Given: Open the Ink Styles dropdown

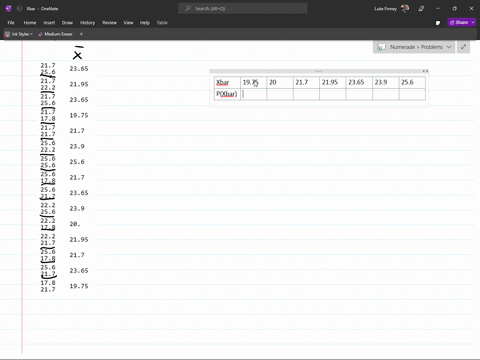Looking at the screenshot, I should [19, 34].
